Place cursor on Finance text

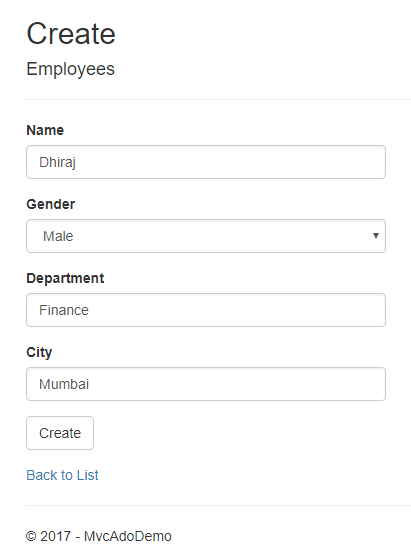[64, 310]
